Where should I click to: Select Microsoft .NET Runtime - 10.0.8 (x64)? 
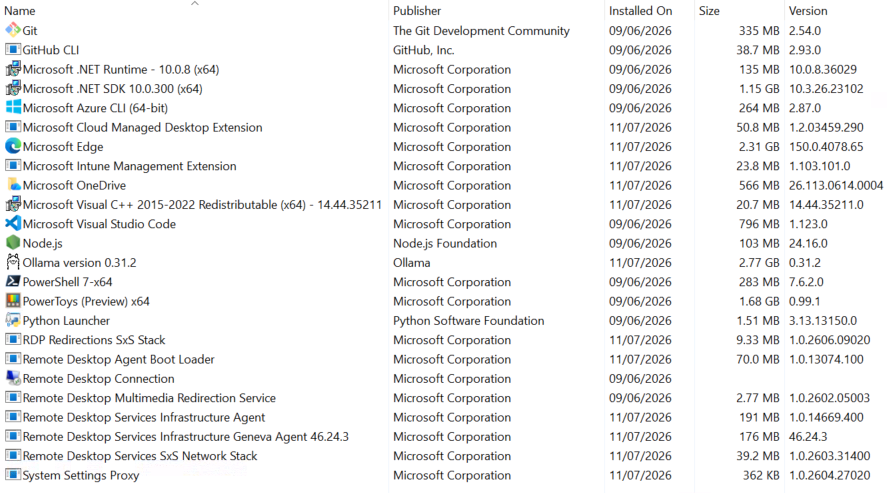[121, 70]
